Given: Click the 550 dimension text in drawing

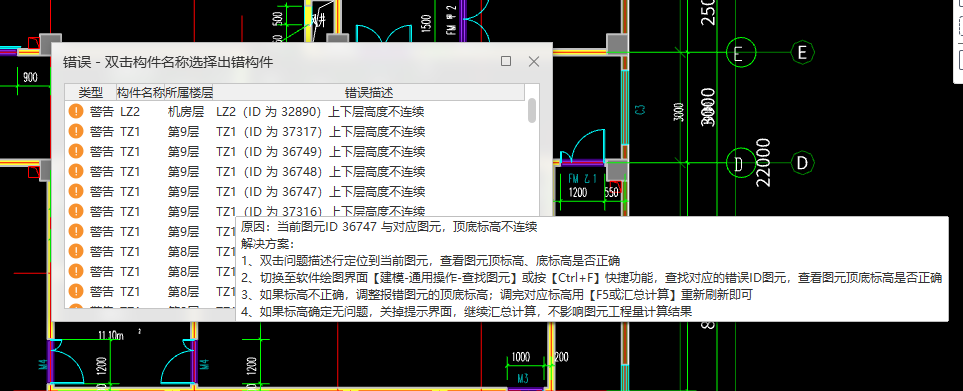Looking at the screenshot, I should tap(611, 192).
